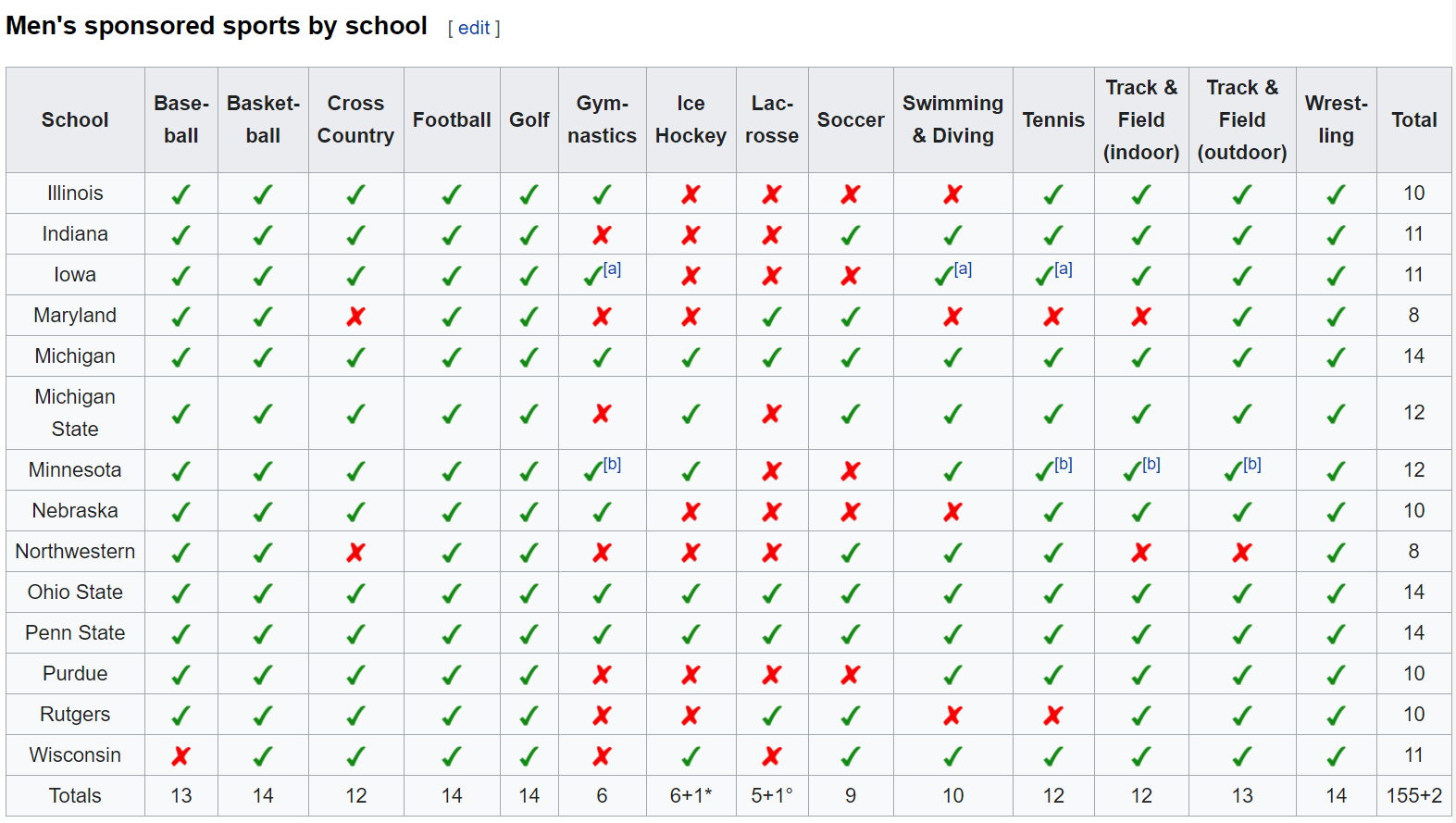This screenshot has width=1456, height=823.
Task: Click the Rutgers row label
Action: click(x=75, y=715)
